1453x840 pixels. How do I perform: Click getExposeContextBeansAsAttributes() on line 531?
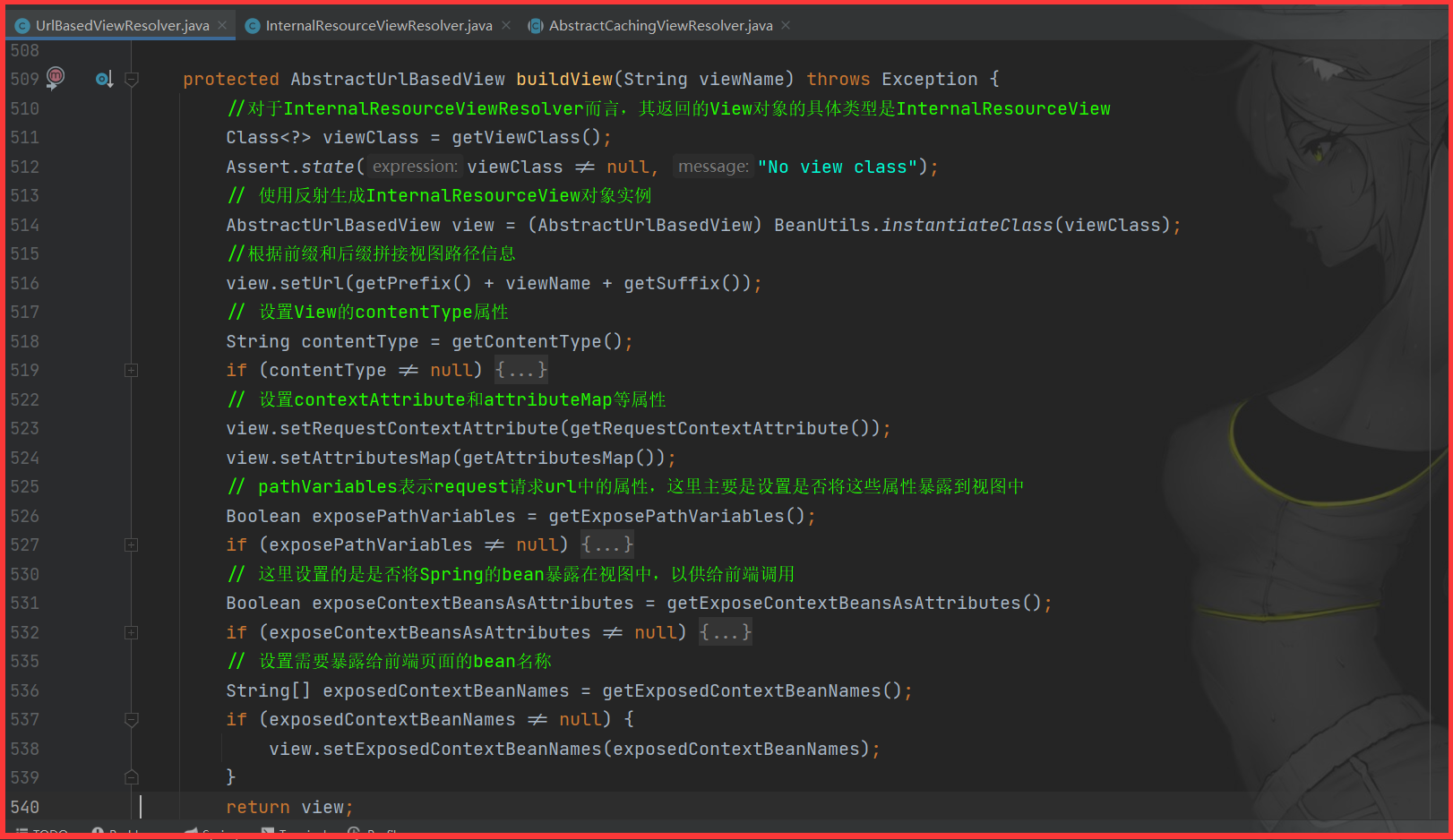855,603
